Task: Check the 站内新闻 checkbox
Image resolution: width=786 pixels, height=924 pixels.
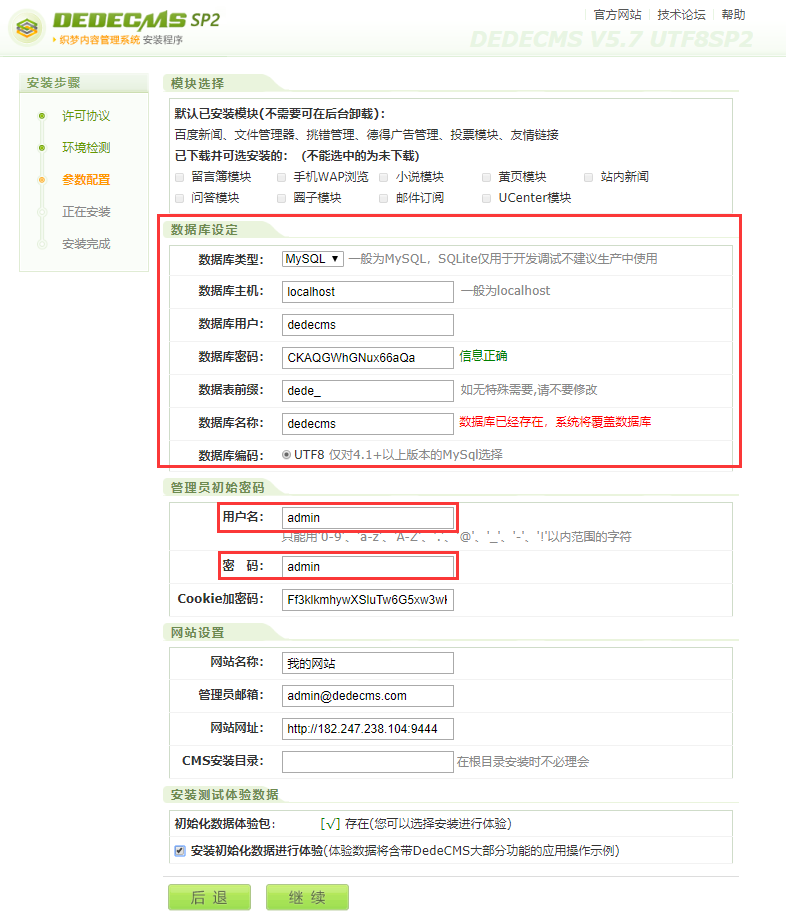Action: (588, 177)
